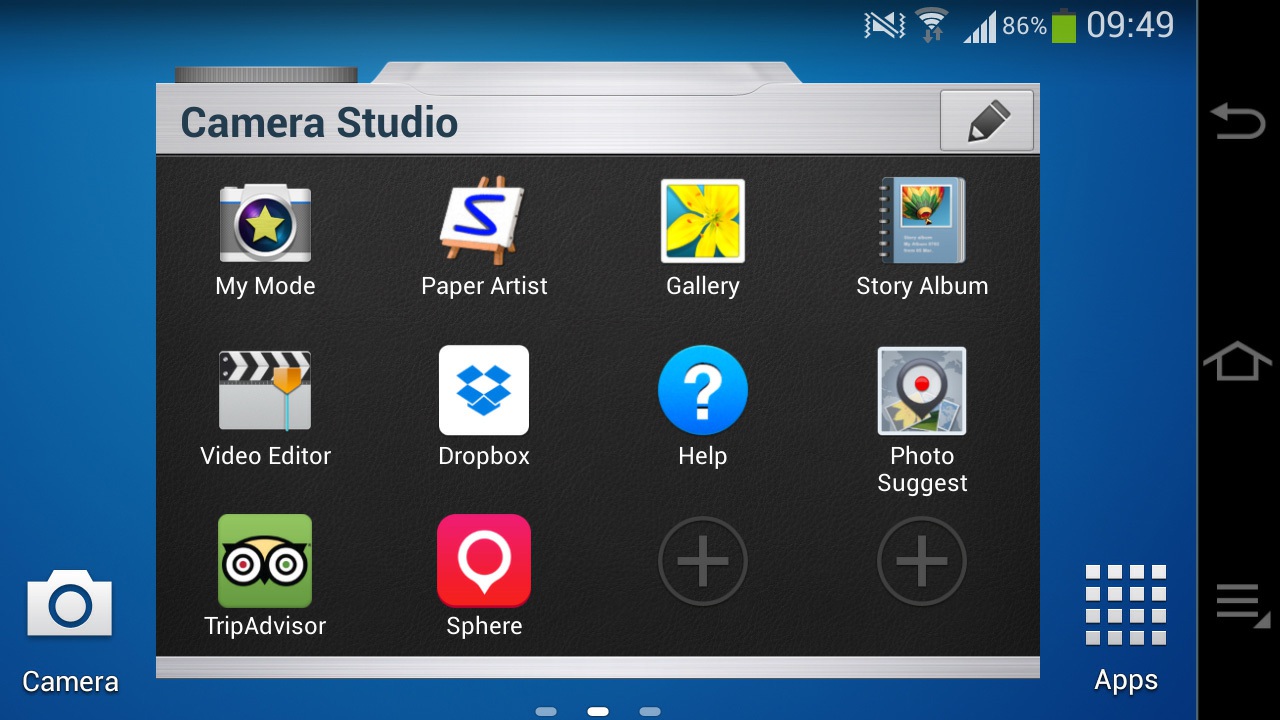Tap the 86% battery percentage text
The image size is (1280, 720).
click(x=1024, y=26)
